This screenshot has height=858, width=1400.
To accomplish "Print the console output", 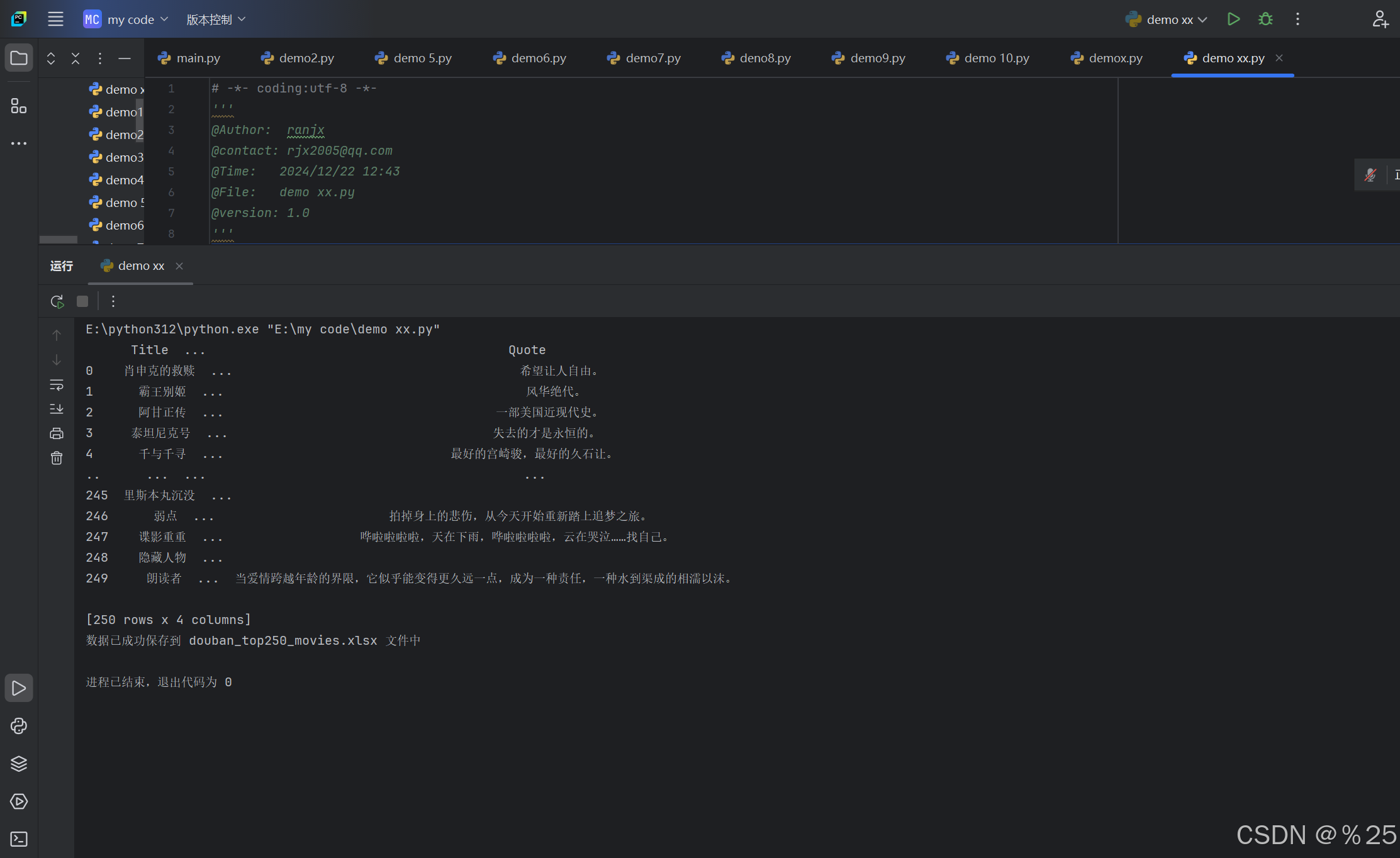I will [57, 433].
